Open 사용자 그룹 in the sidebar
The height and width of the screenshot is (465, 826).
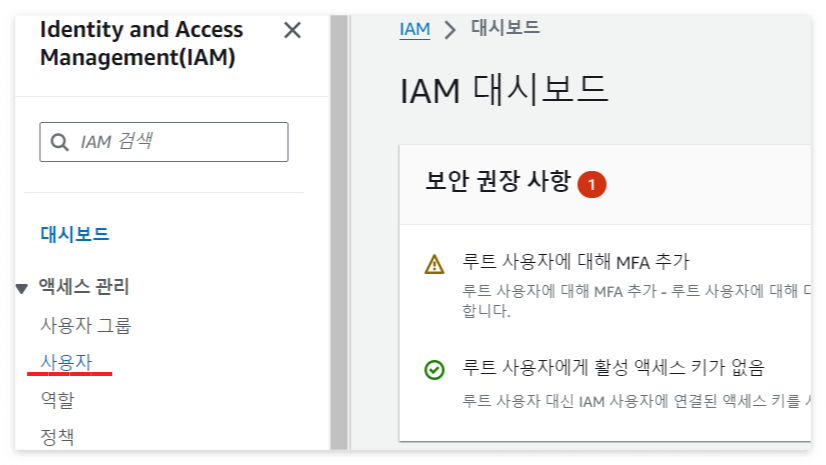pos(85,325)
